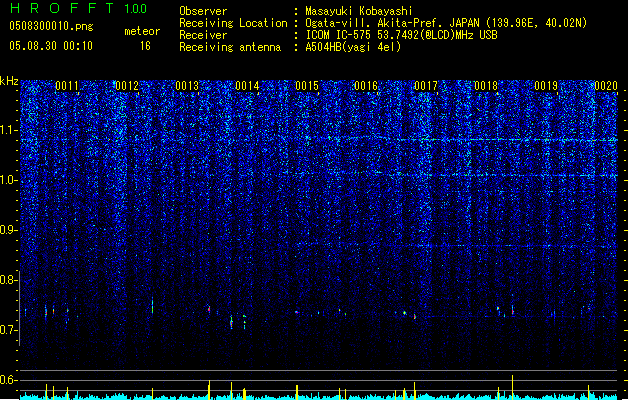Click the 0.7 frequency axis label
The image size is (629, 400).
click(x=9, y=330)
